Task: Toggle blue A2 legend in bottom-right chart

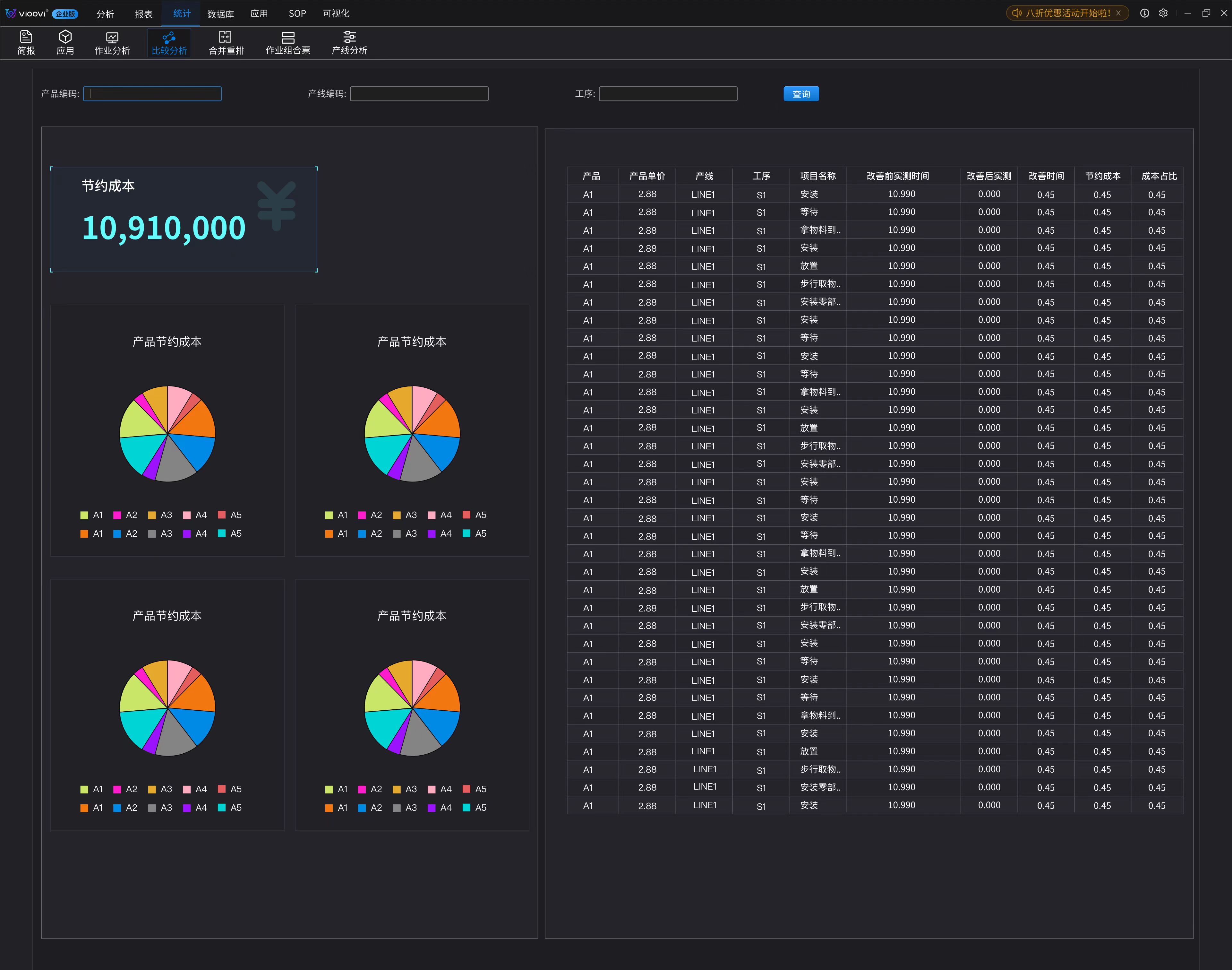Action: (370, 808)
